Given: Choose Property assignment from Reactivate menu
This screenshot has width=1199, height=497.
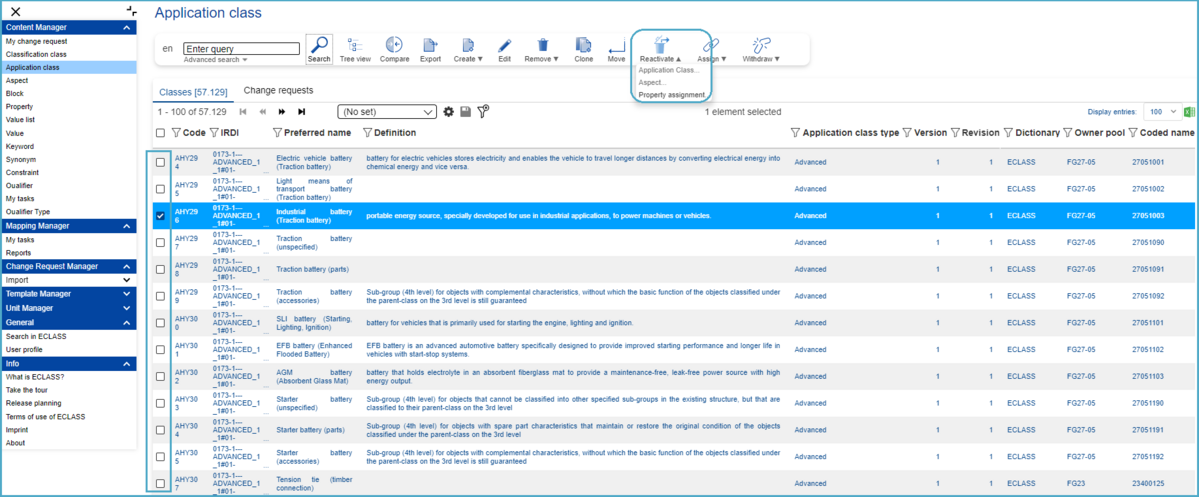Looking at the screenshot, I should point(672,95).
